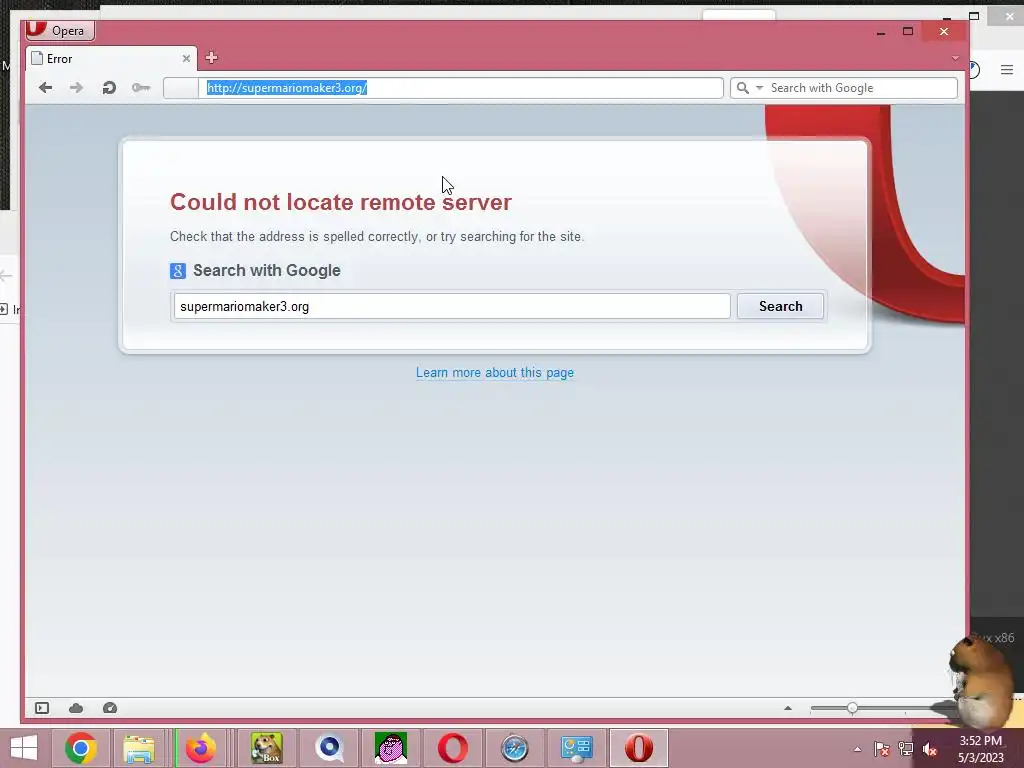The width and height of the screenshot is (1024, 768).
Task: Launch Chrome from the taskbar
Action: [80, 748]
